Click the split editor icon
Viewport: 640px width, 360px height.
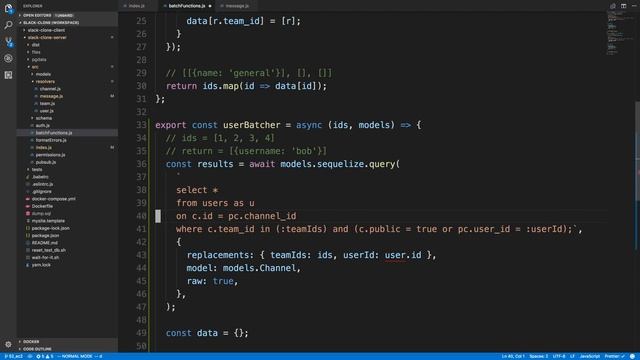coord(624,6)
